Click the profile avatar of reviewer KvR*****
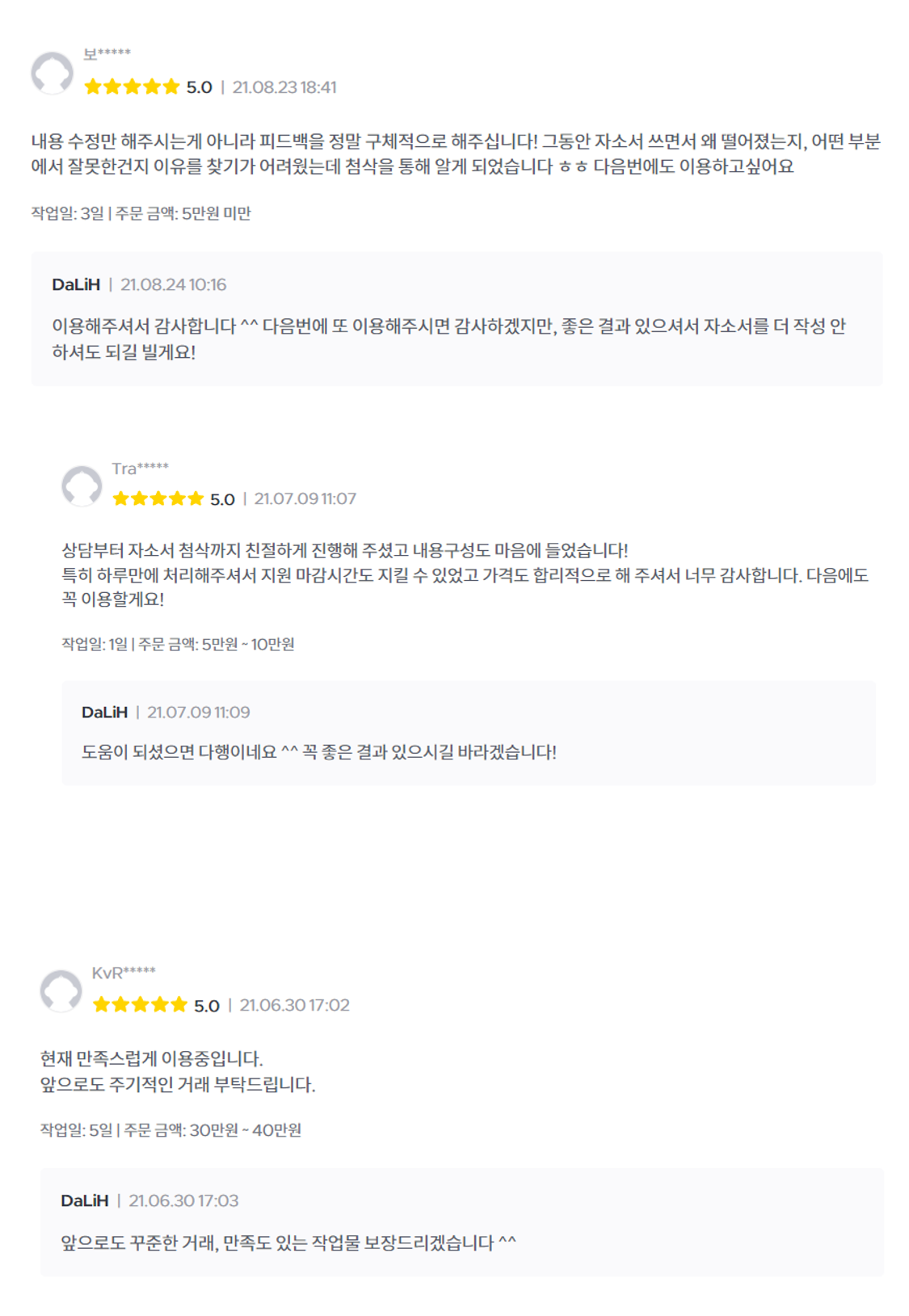909x1316 pixels. click(x=61, y=991)
